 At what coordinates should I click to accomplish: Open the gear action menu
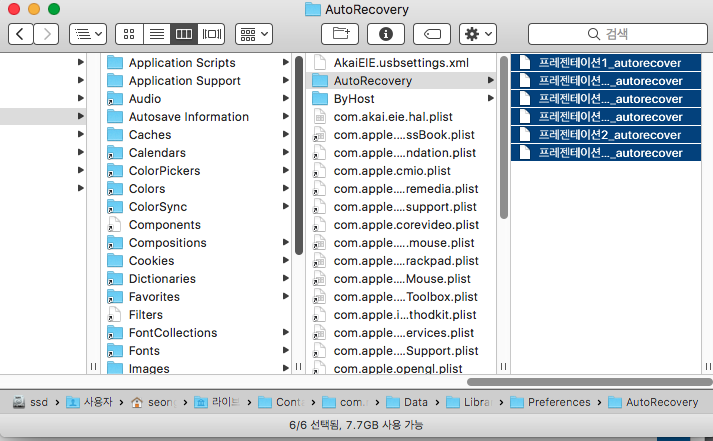[478, 34]
